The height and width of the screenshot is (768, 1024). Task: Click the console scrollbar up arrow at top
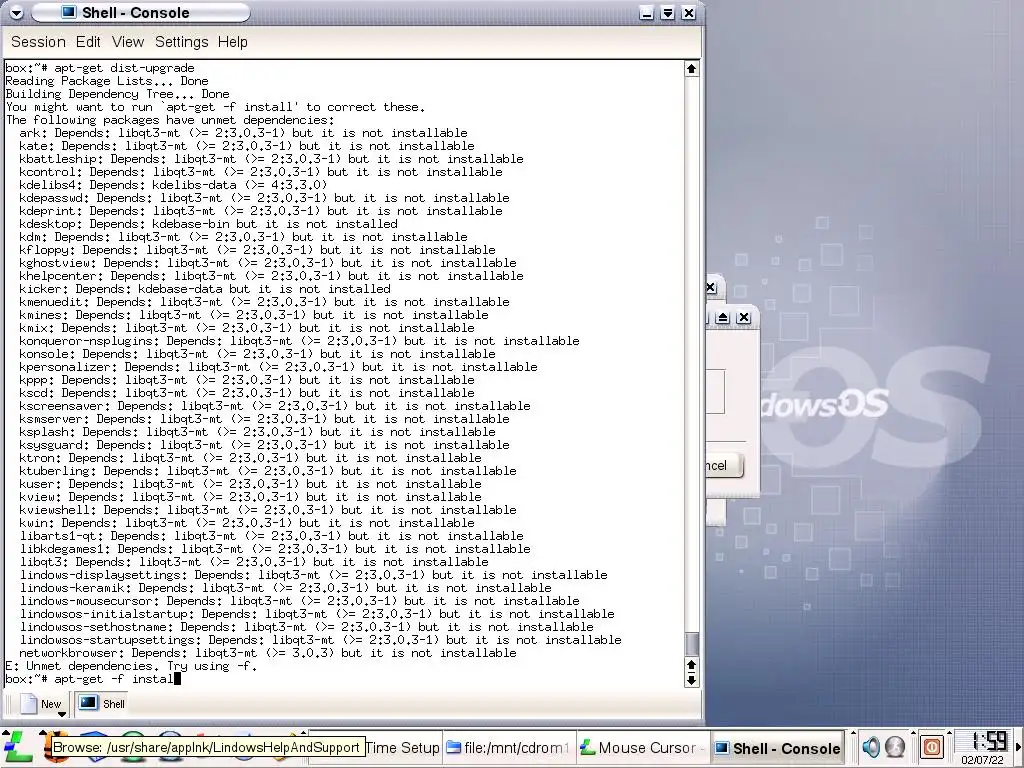click(x=692, y=69)
